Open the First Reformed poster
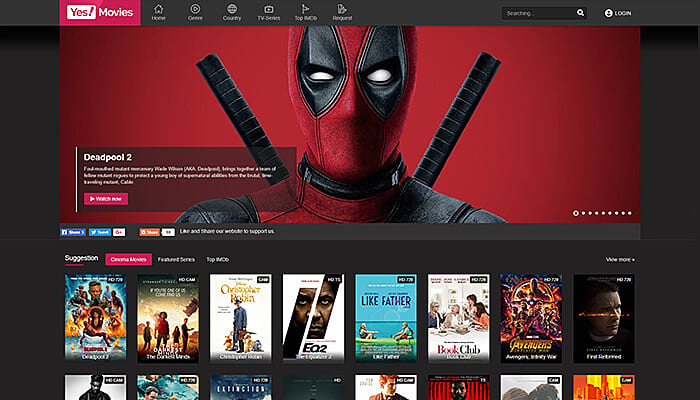 [604, 318]
